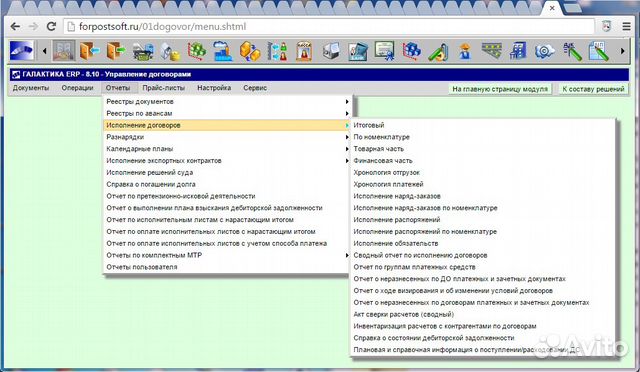Click the safe with coins icon
This screenshot has width=640, height=372.
click(x=170, y=51)
